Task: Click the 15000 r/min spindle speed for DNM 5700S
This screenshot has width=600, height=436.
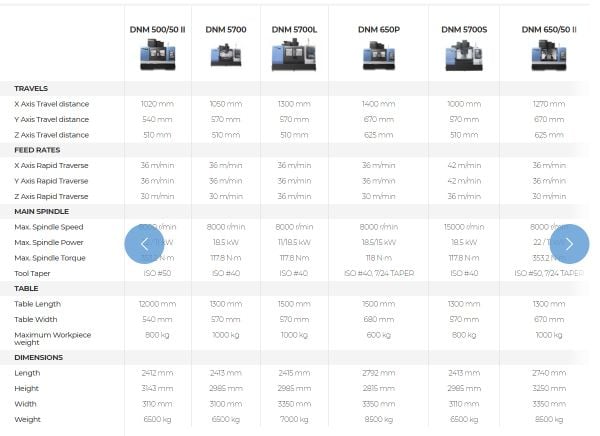Action: point(464,227)
